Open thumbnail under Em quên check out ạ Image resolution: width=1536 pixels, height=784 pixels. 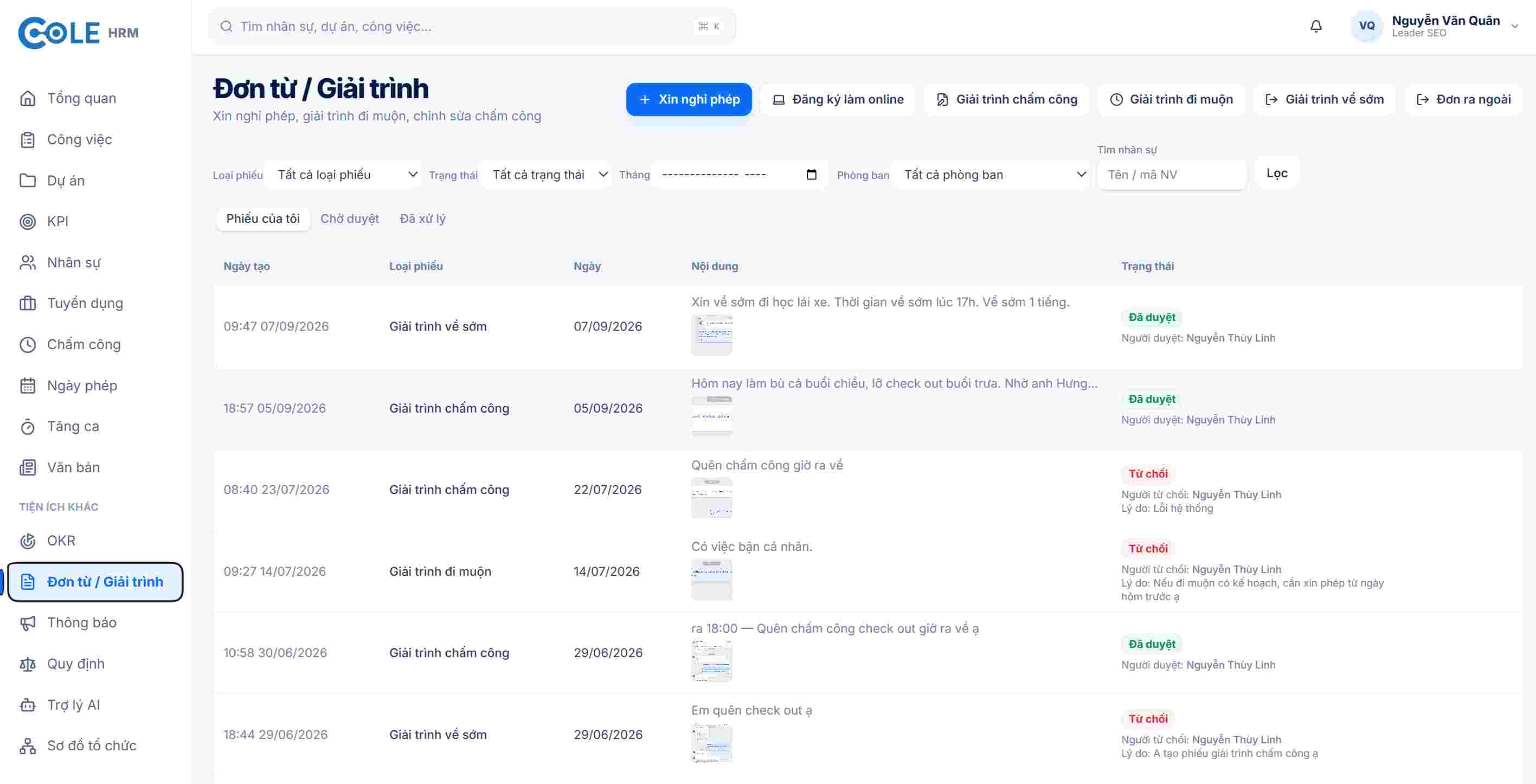(711, 743)
